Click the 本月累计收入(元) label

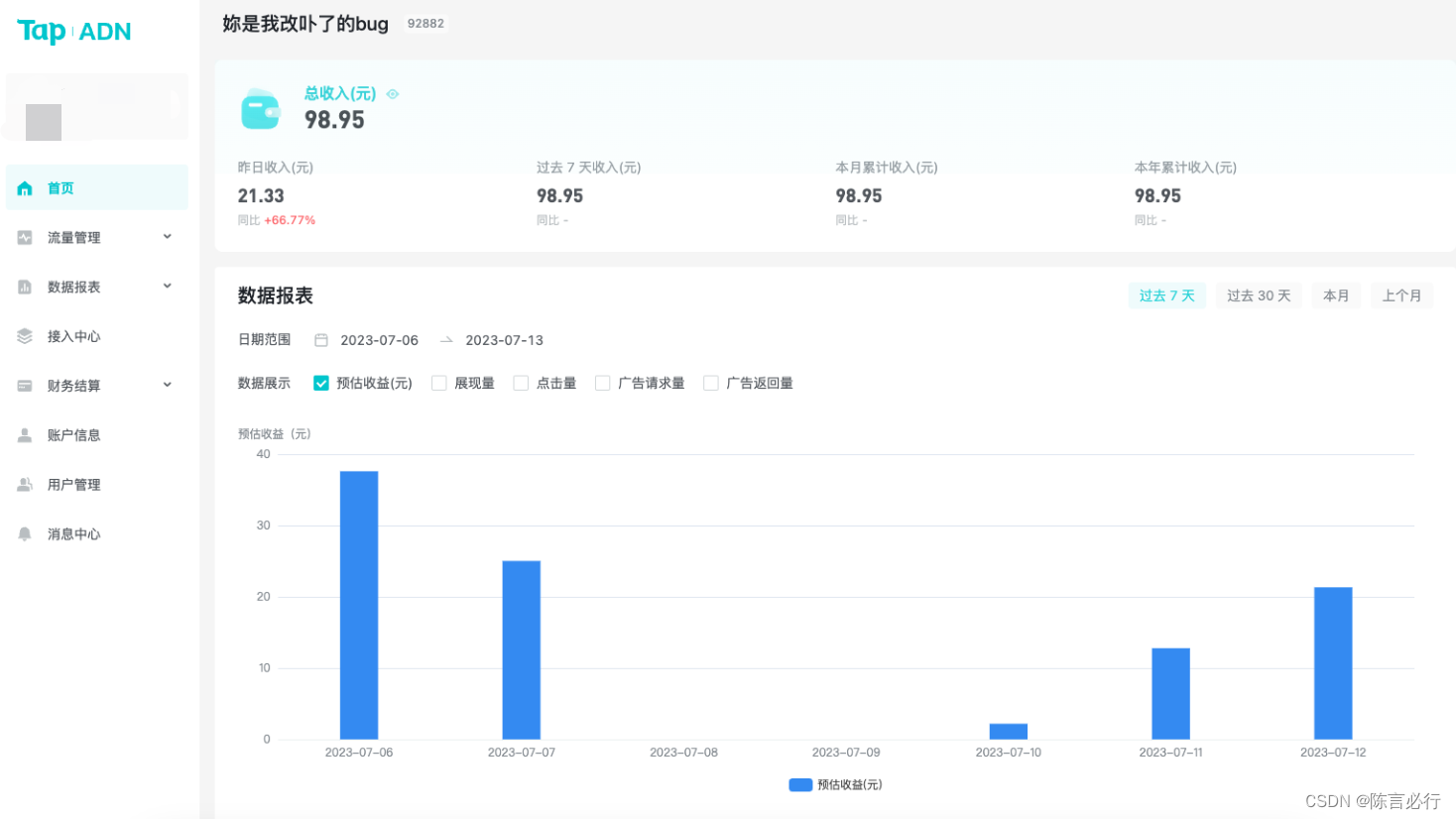pyautogui.click(x=887, y=168)
